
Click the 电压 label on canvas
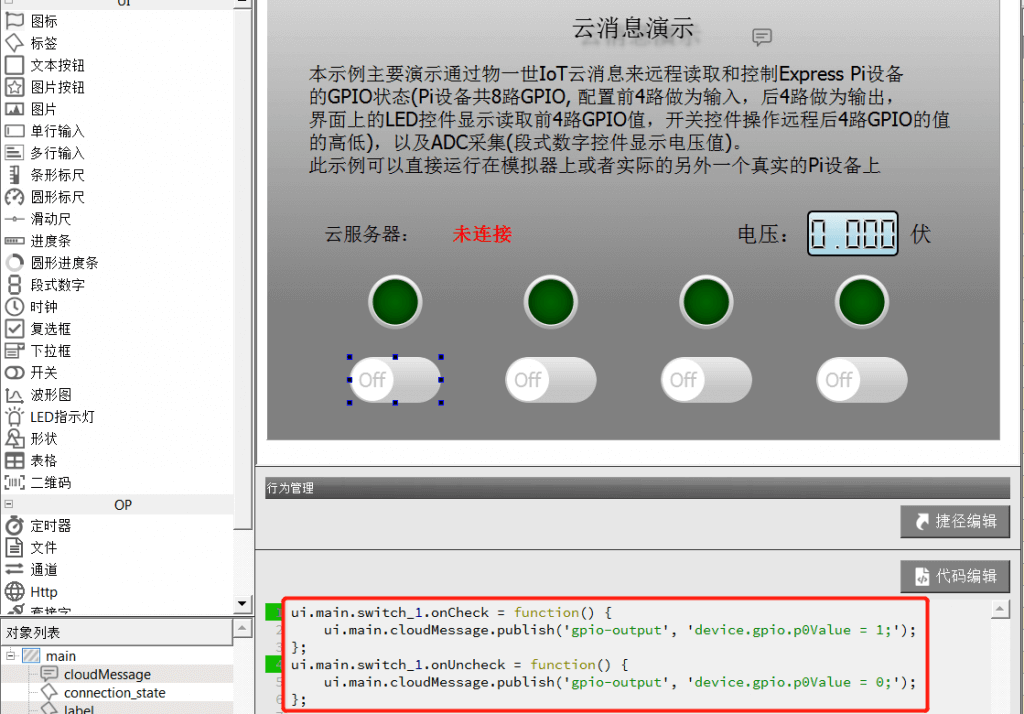pos(762,234)
